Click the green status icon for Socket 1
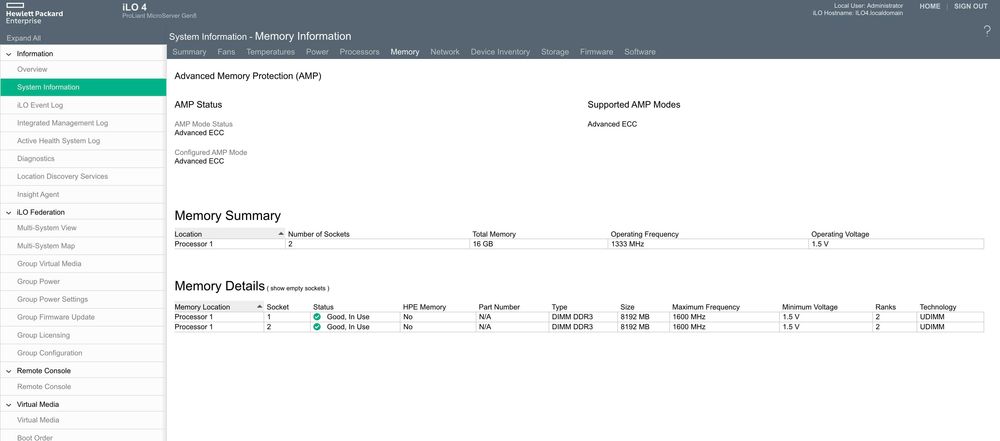Image resolution: width=1000 pixels, height=441 pixels. click(317, 317)
